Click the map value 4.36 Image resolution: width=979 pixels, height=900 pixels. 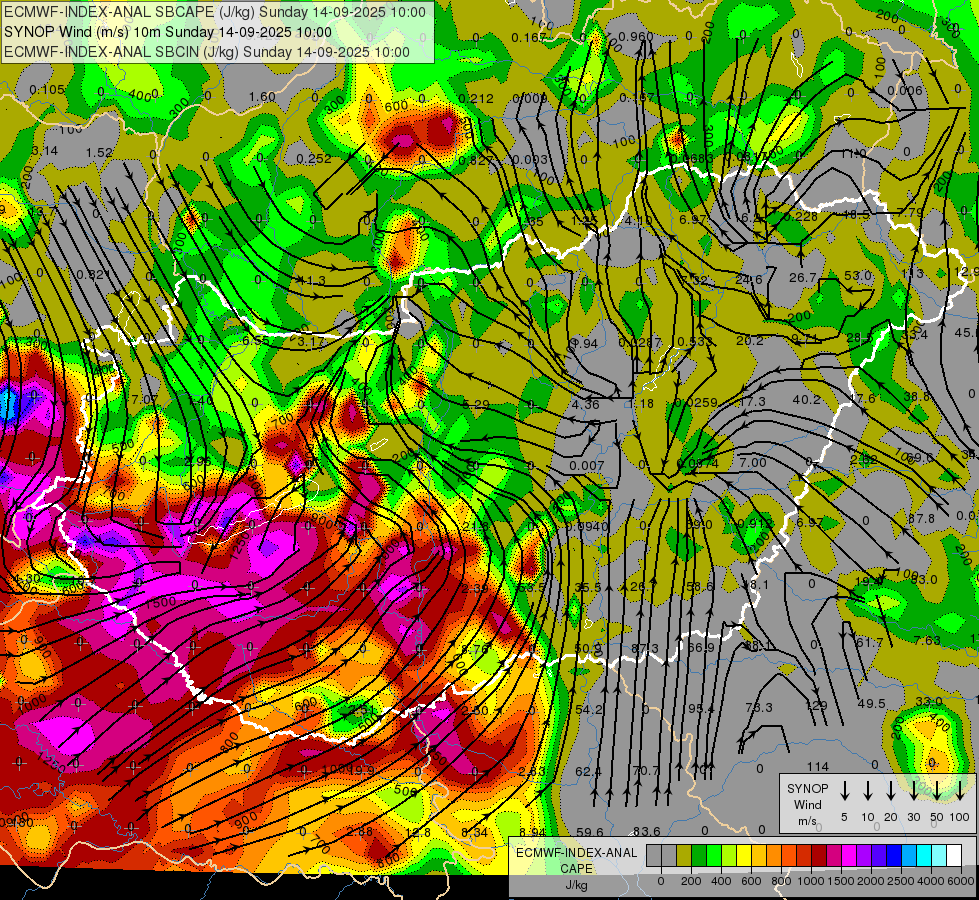pyautogui.click(x=586, y=404)
